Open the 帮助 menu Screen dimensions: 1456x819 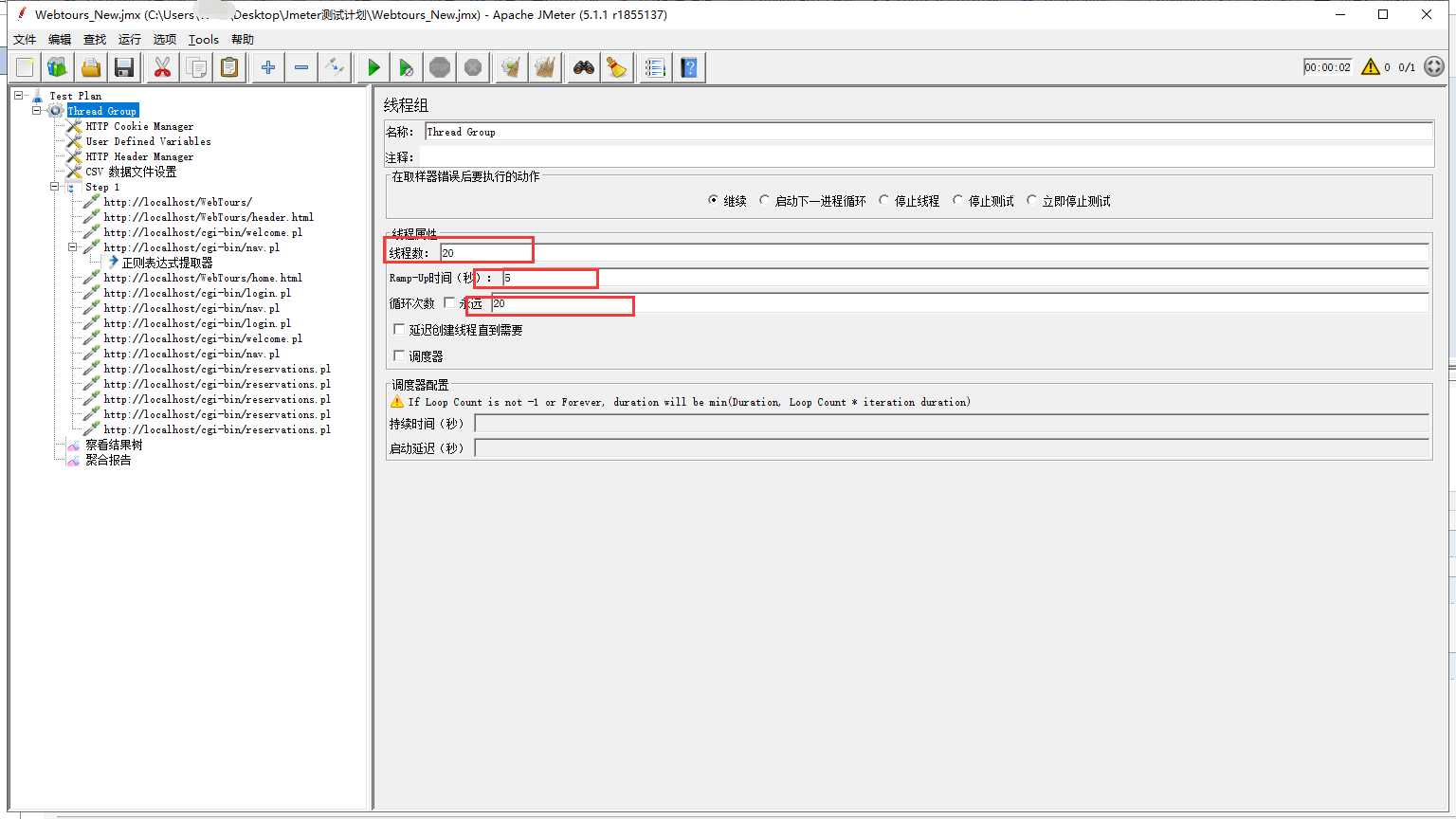243,40
